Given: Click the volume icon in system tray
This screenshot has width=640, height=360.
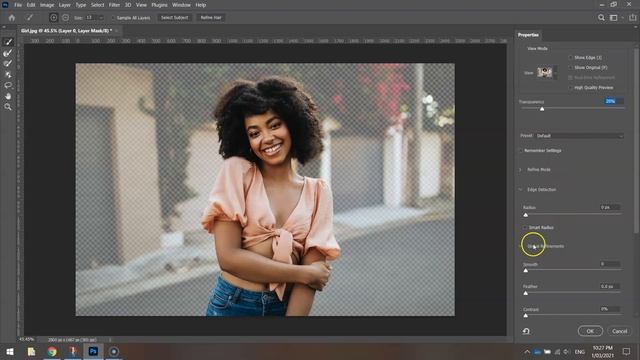Looking at the screenshot, I should point(567,352).
